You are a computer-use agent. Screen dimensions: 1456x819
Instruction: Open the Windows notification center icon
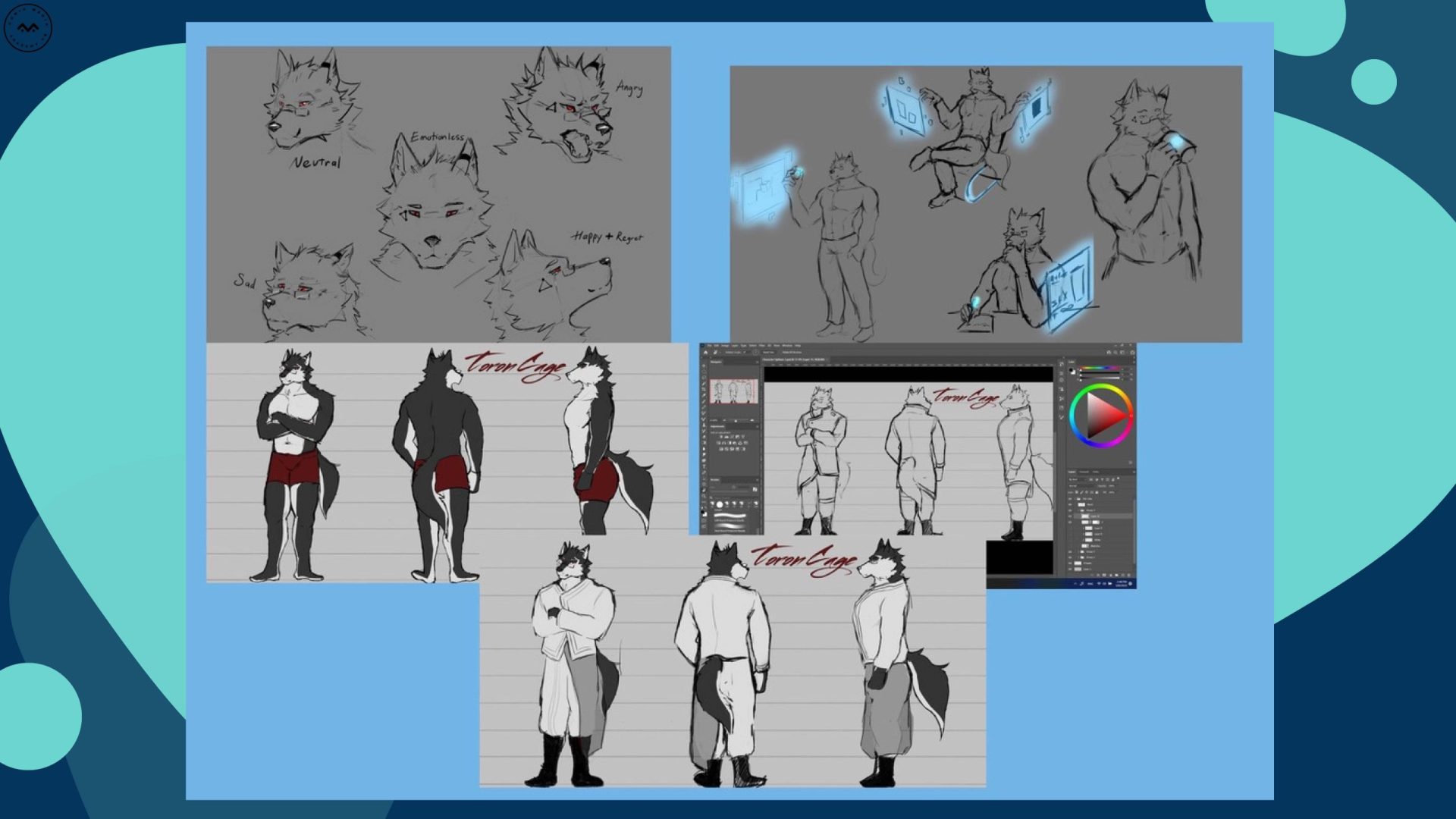[1130, 584]
